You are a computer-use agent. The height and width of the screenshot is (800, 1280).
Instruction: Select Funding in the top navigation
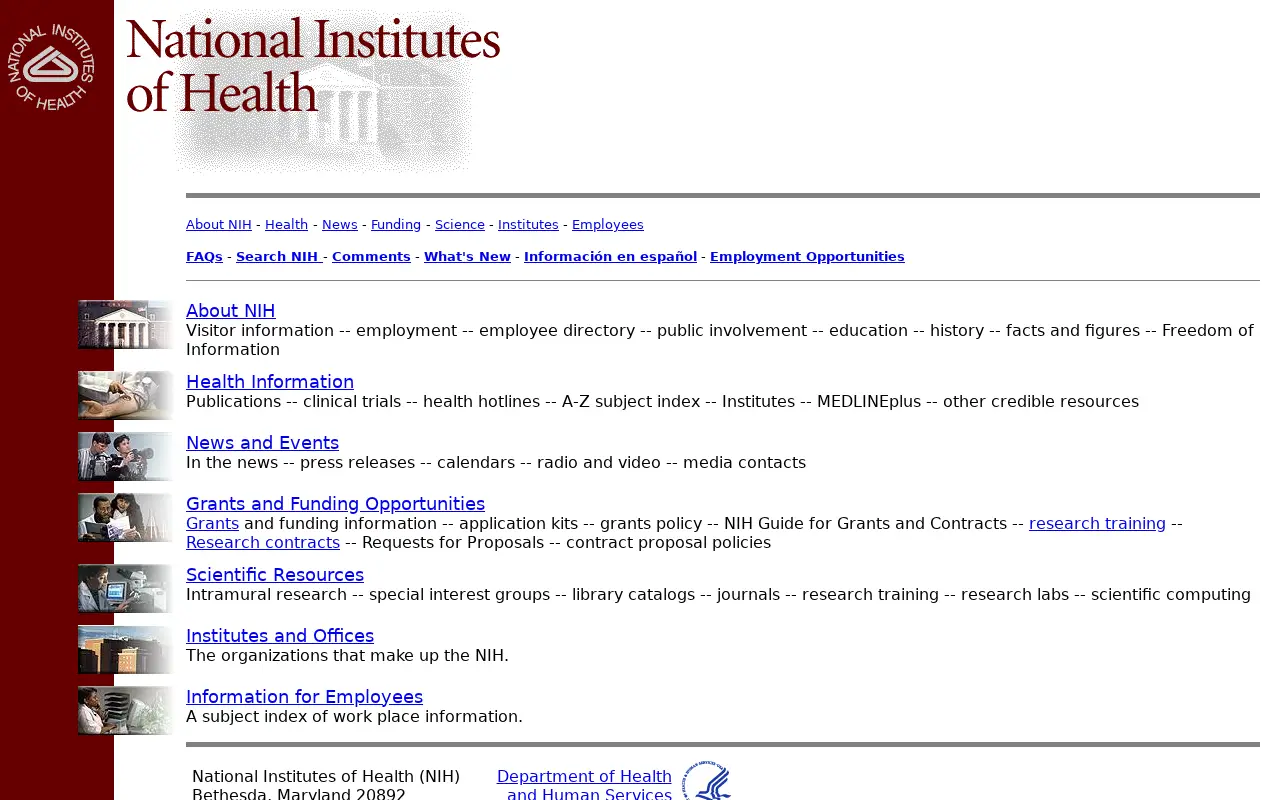[396, 225]
